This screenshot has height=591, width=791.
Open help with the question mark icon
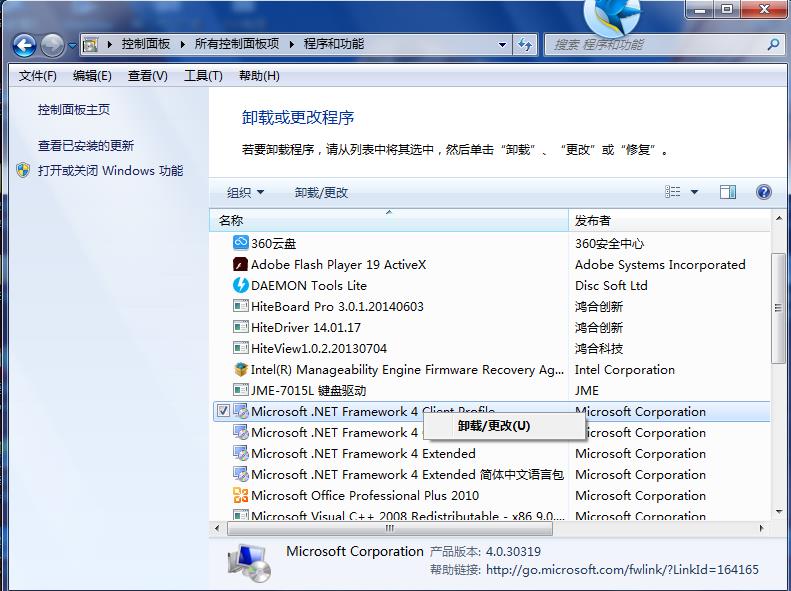tap(764, 192)
